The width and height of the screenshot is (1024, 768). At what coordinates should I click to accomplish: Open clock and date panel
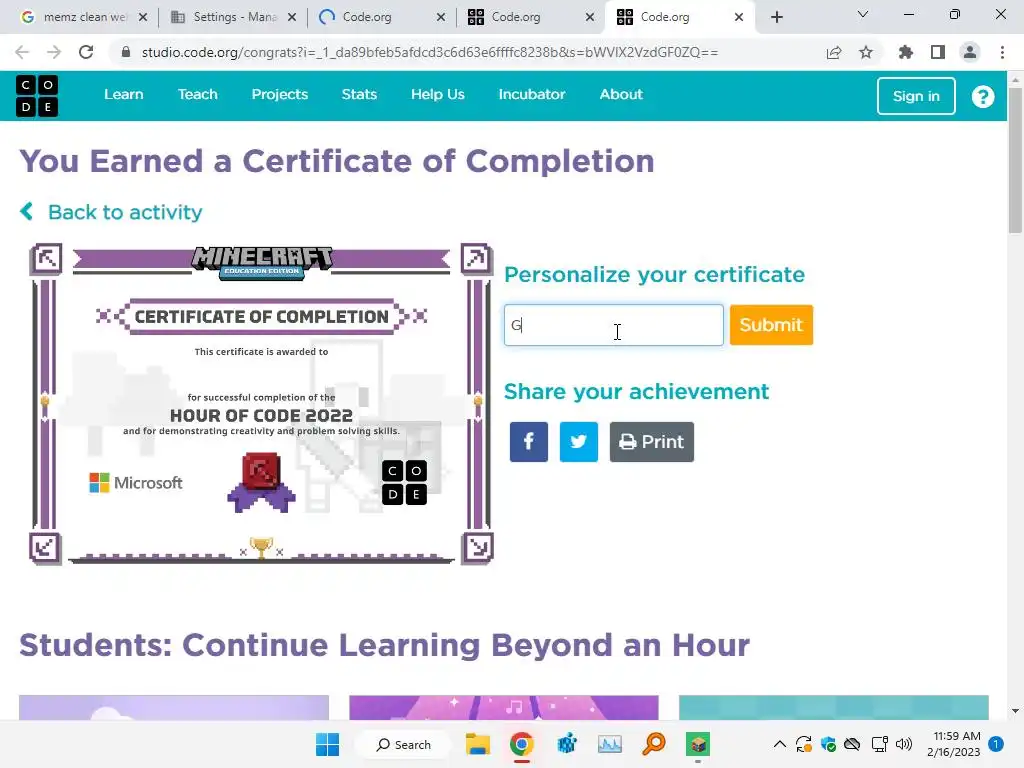tap(953, 744)
